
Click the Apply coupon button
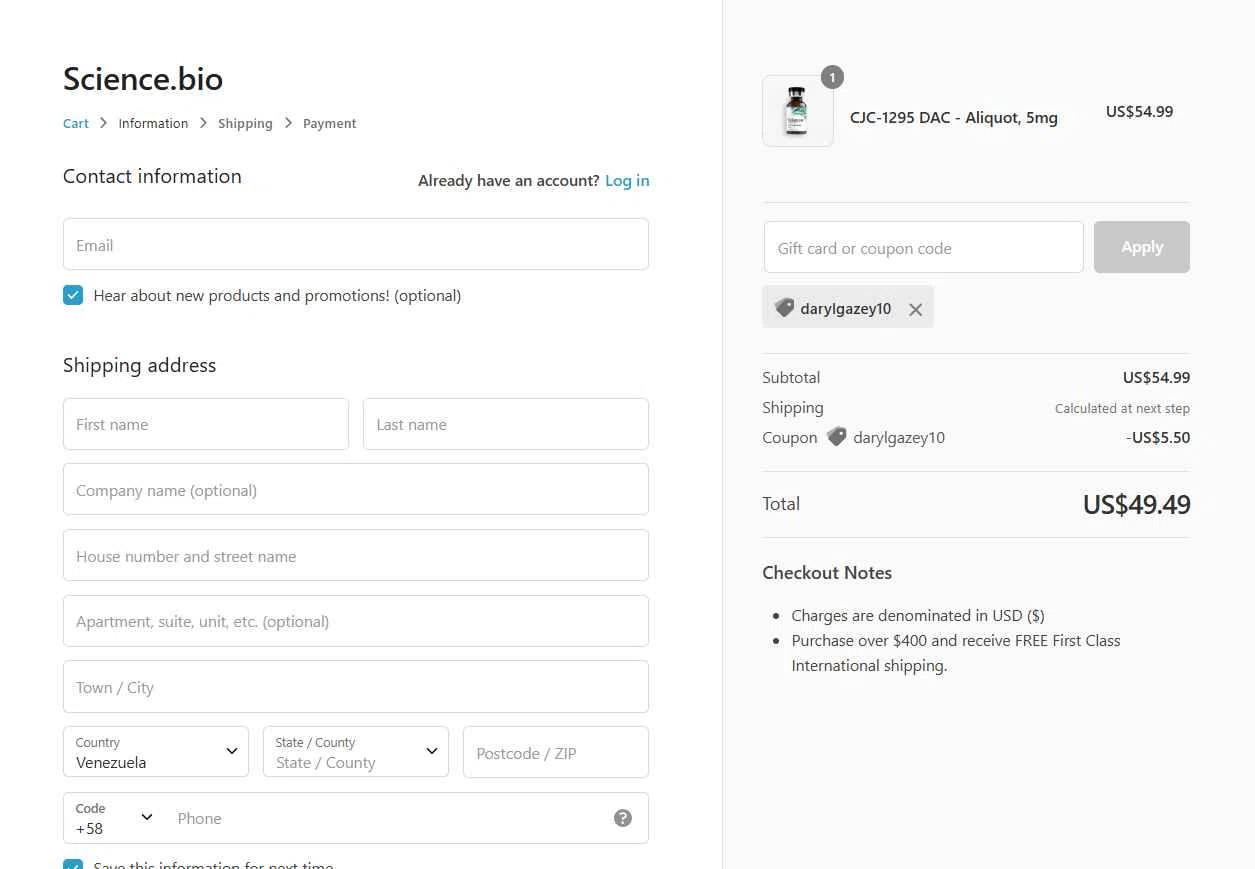tap(1142, 247)
